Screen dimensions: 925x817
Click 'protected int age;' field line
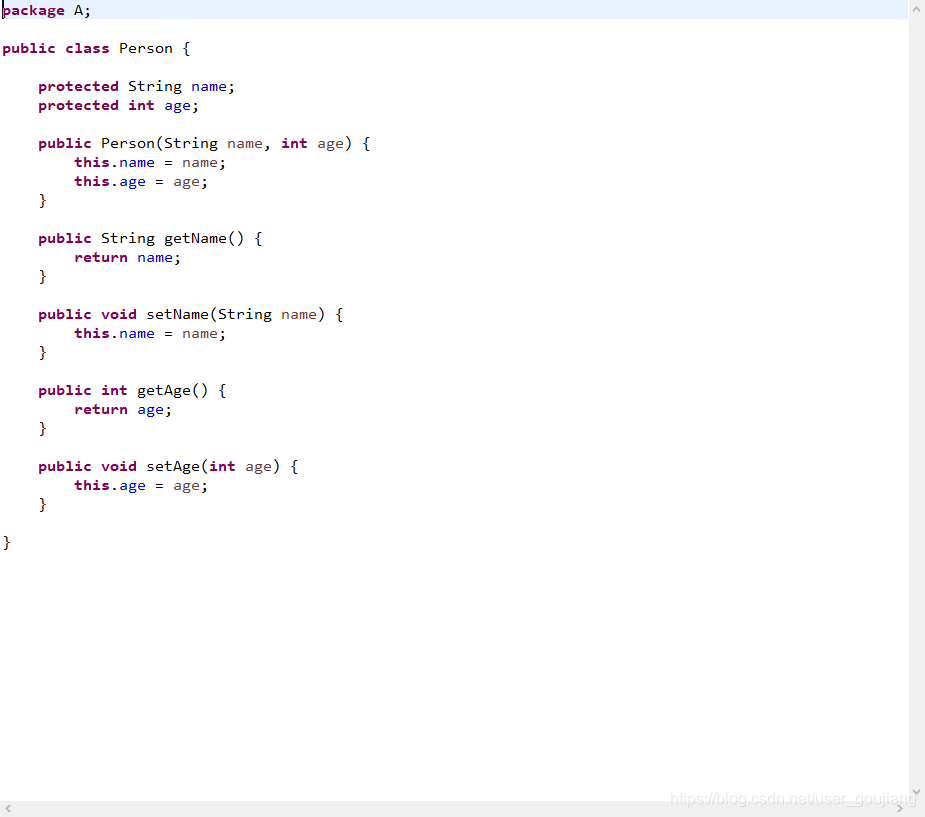119,106
